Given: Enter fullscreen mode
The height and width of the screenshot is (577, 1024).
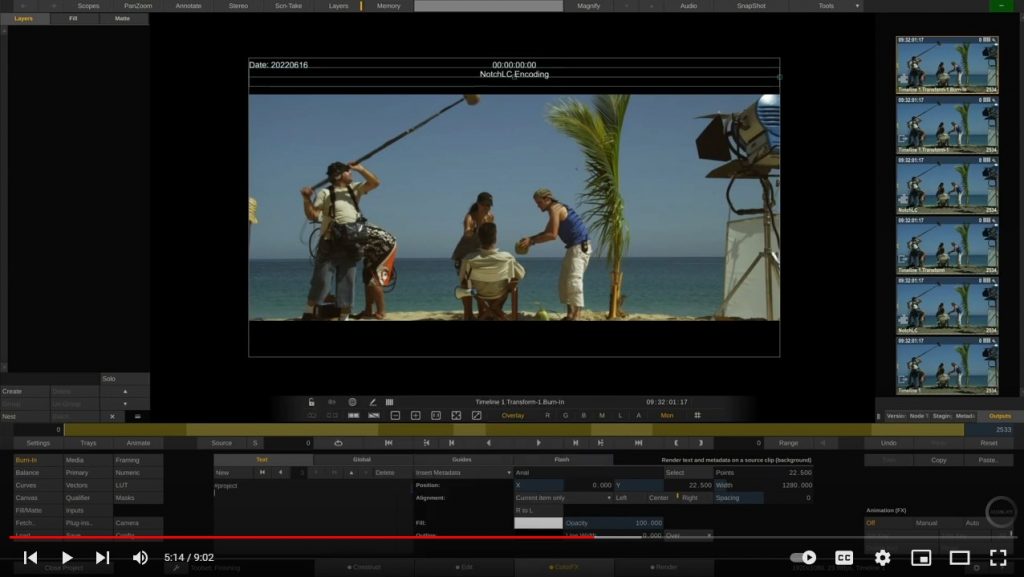Looking at the screenshot, I should tap(998, 557).
